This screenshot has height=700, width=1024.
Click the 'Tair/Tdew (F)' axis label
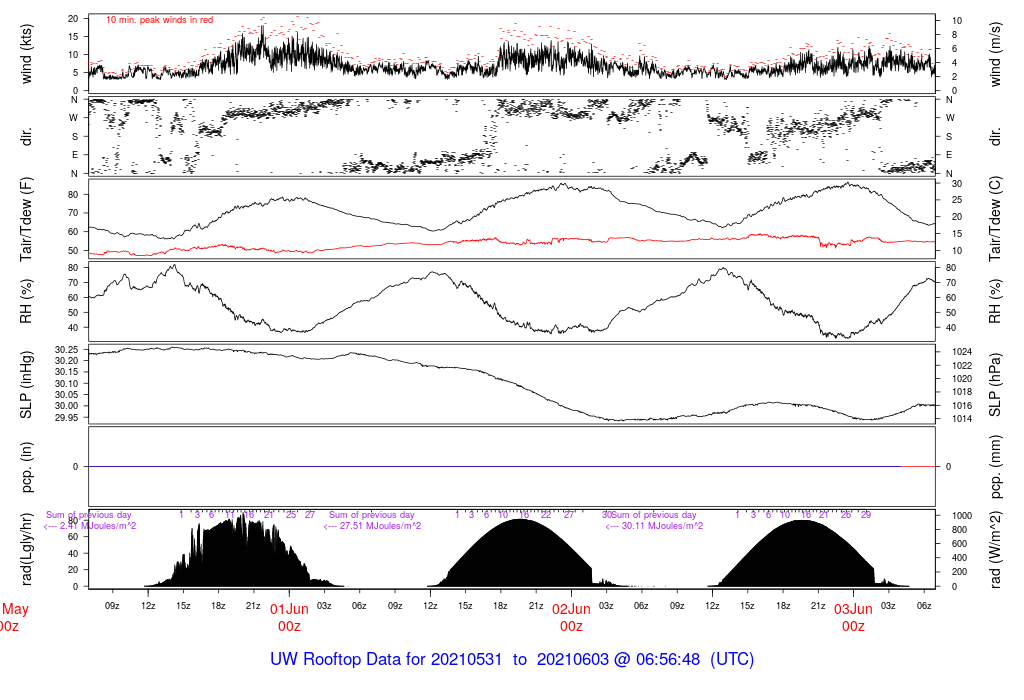click(x=26, y=219)
